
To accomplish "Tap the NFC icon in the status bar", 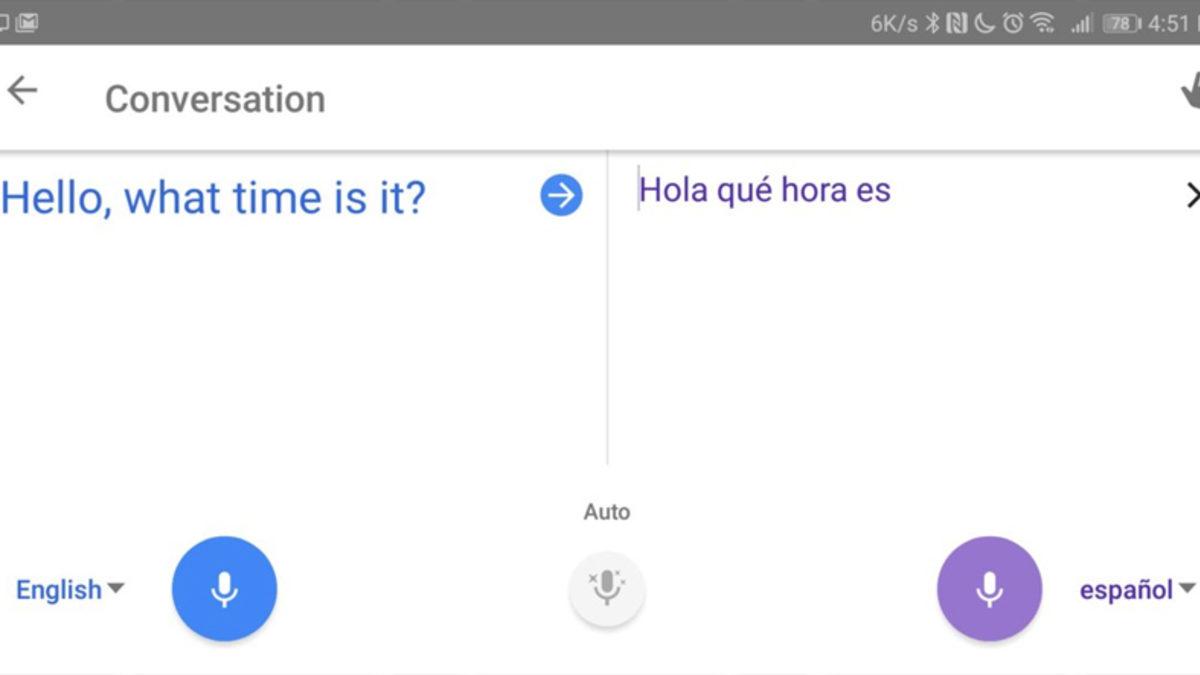I will tap(956, 22).
